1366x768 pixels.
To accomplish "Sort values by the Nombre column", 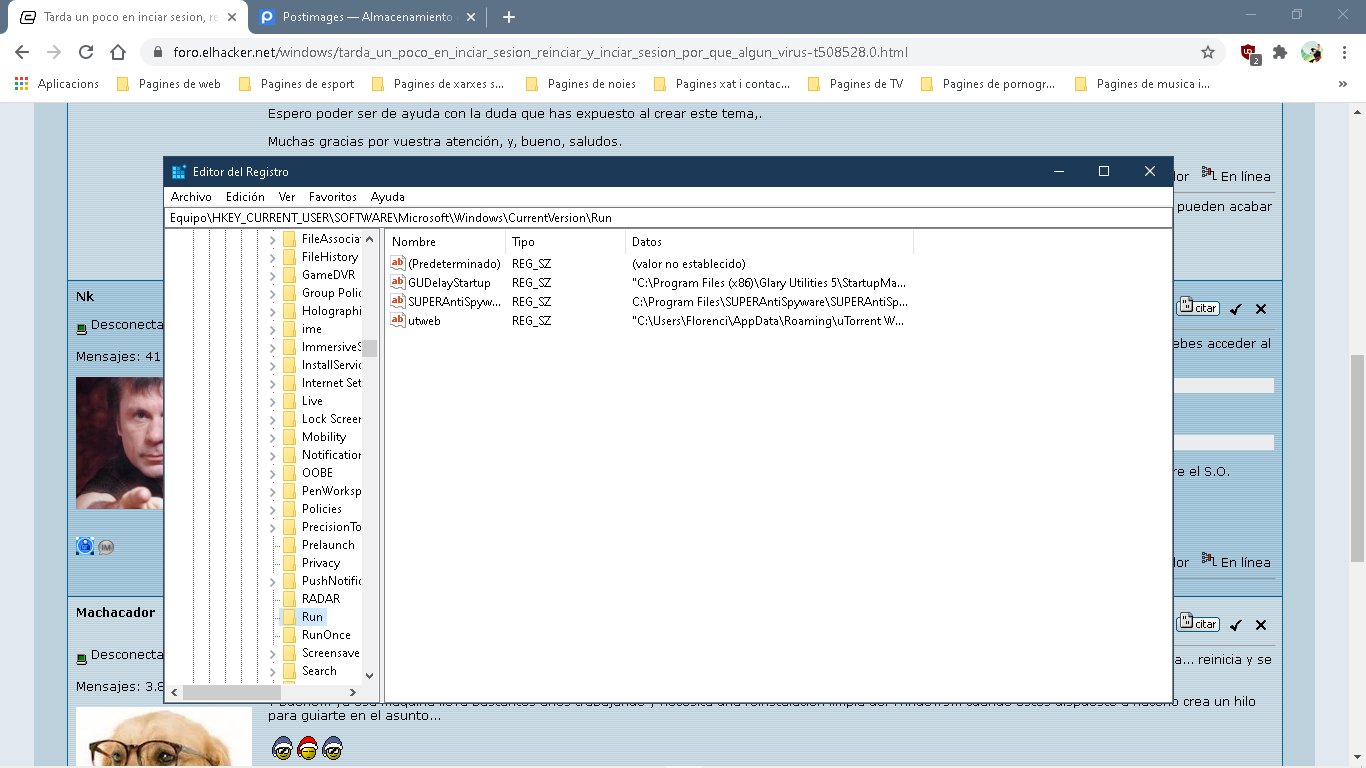I will click(446, 242).
